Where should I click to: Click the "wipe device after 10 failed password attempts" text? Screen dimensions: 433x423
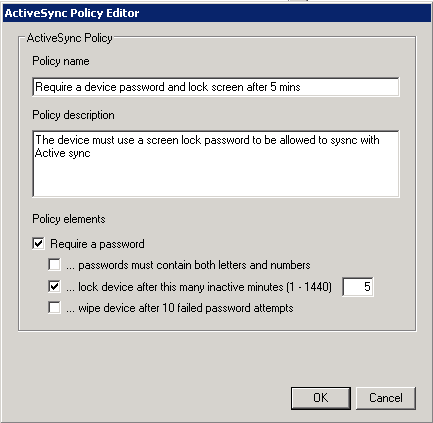186,308
